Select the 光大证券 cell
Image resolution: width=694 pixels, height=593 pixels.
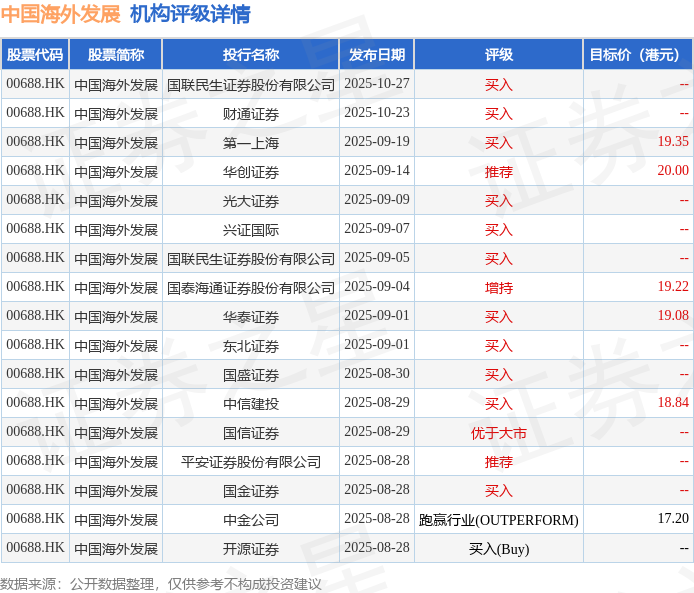[251, 200]
